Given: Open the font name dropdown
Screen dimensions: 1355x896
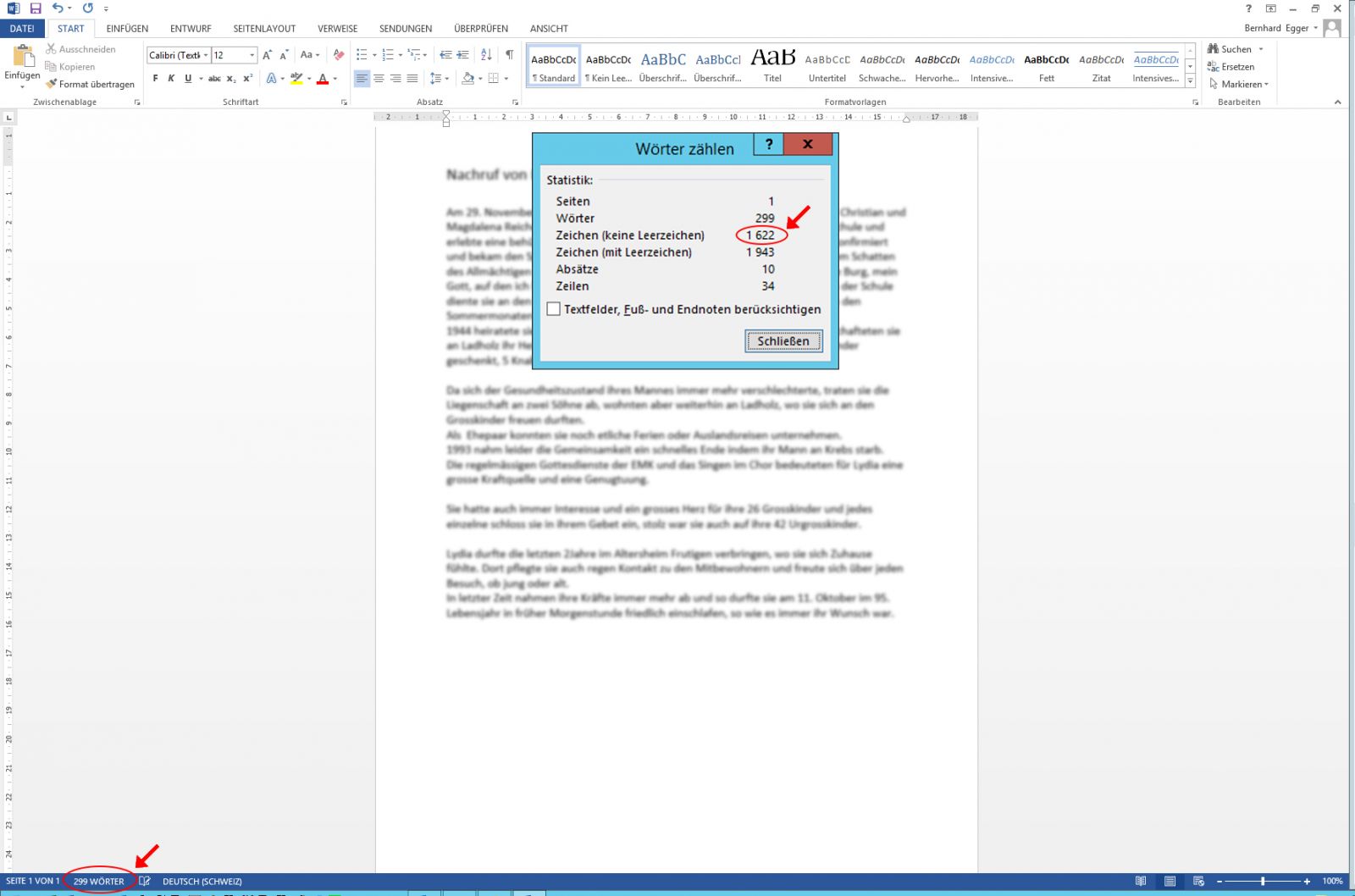Looking at the screenshot, I should click(x=206, y=55).
